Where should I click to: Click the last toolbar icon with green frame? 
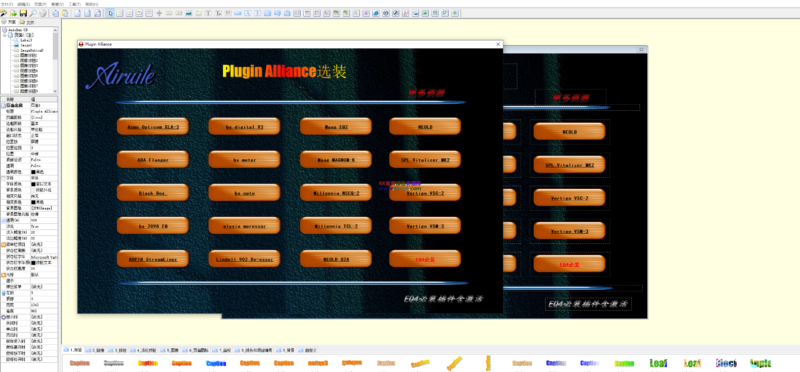click(x=455, y=13)
